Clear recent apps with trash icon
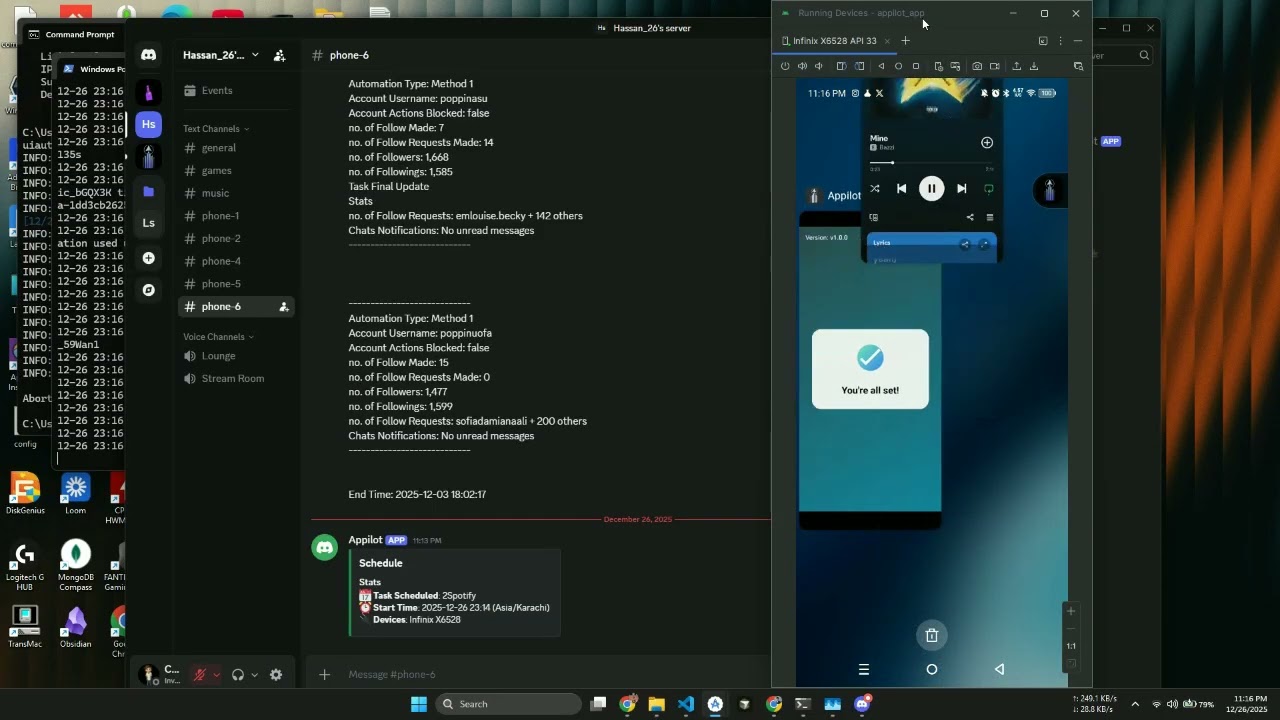 click(x=932, y=635)
